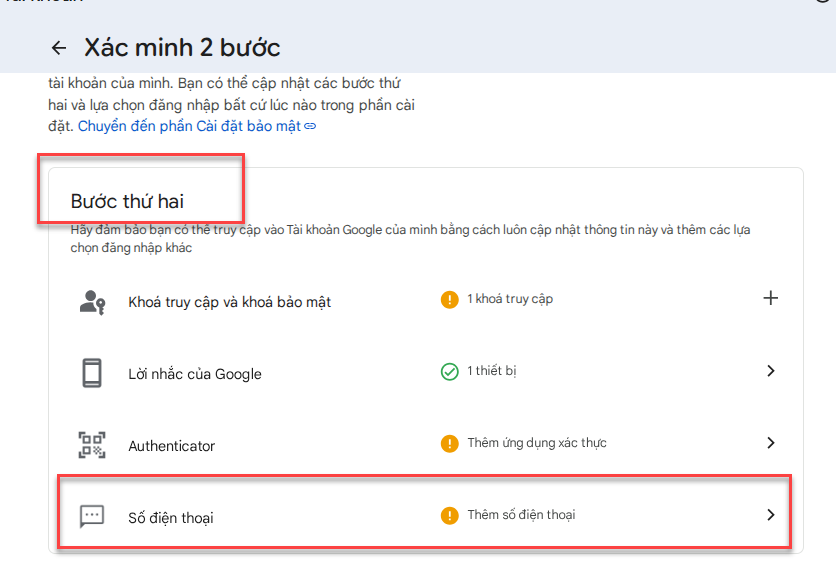
Task: Click the green checkmark beside 1 thiết bị
Action: pyautogui.click(x=450, y=371)
